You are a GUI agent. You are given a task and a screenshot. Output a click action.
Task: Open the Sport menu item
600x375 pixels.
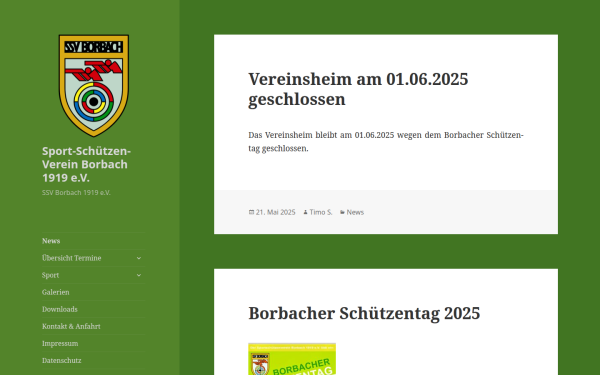click(x=51, y=276)
